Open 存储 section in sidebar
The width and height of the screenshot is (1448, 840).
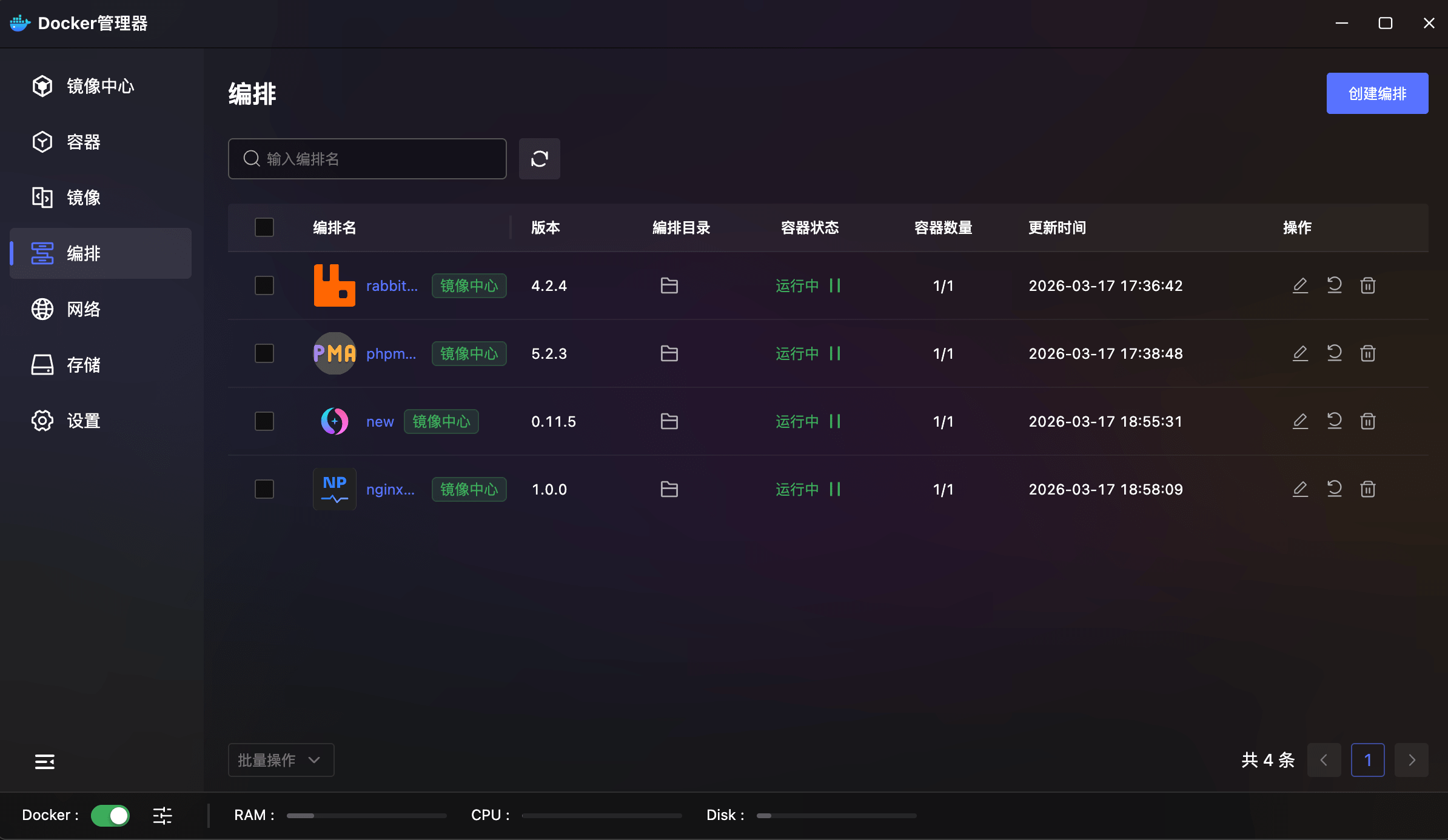101,365
